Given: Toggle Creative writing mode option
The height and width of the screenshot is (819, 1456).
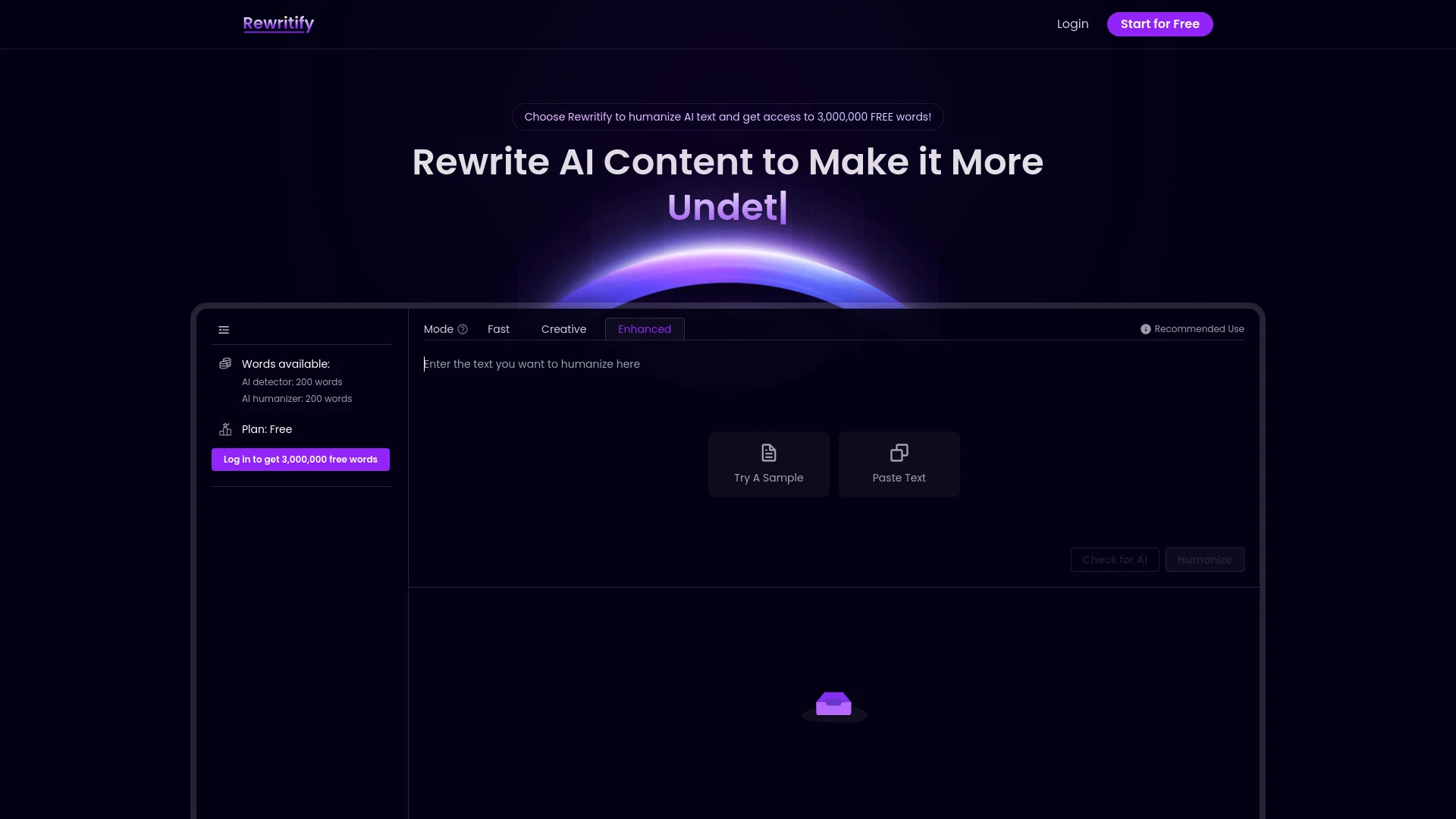Looking at the screenshot, I should [x=563, y=328].
